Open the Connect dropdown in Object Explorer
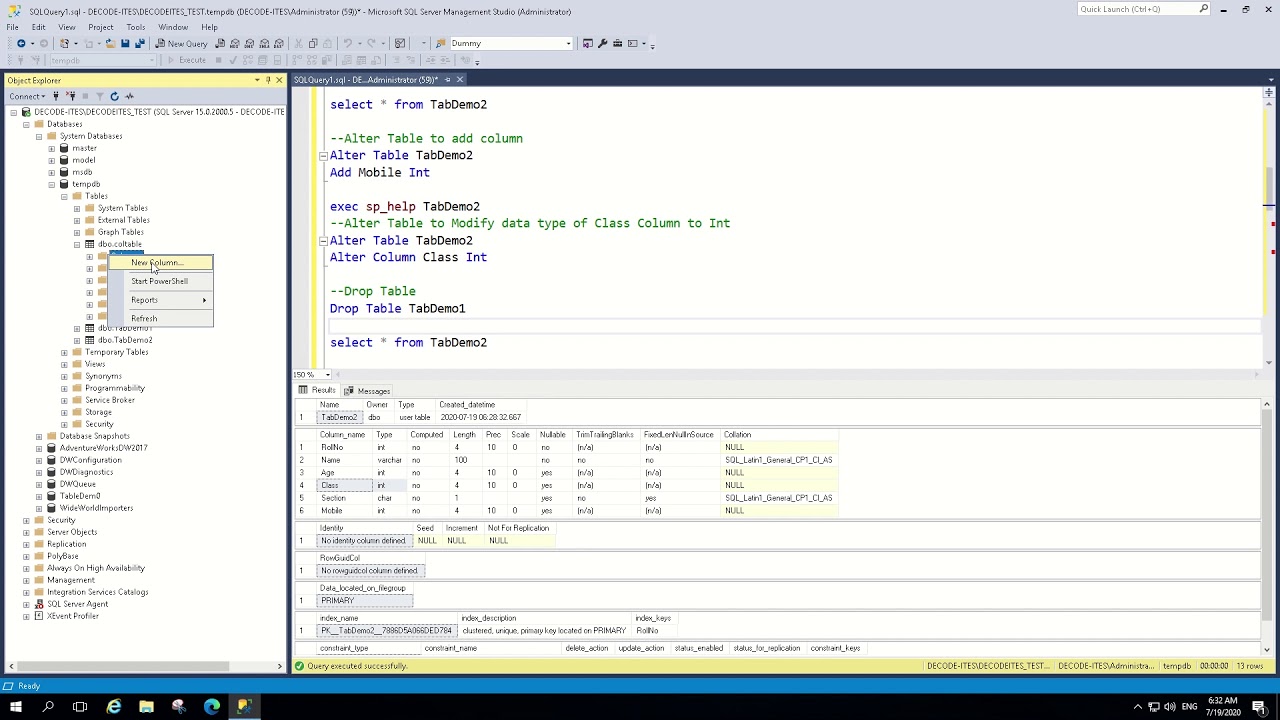This screenshot has width=1280, height=720. [27, 96]
